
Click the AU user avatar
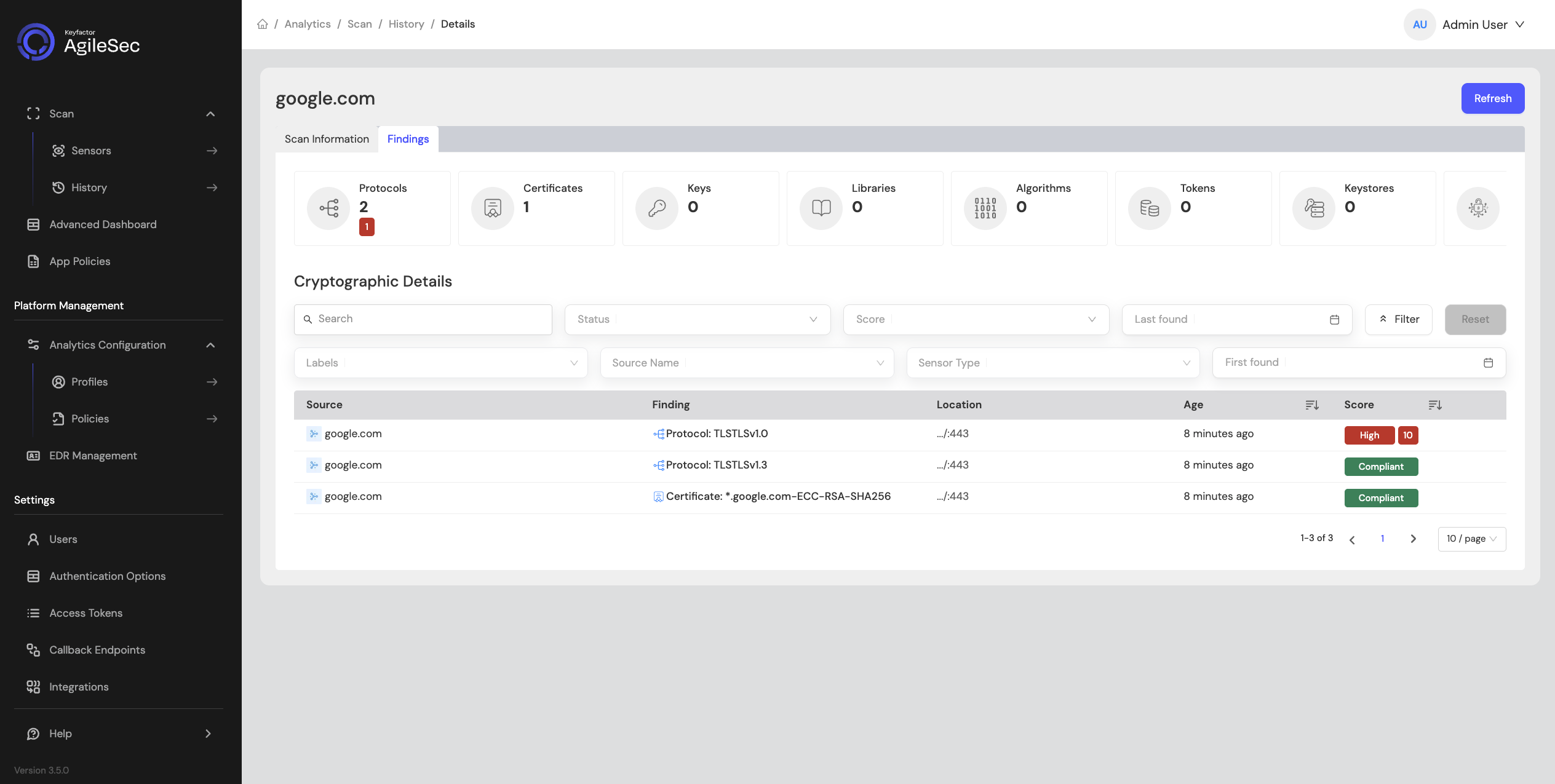point(1420,25)
